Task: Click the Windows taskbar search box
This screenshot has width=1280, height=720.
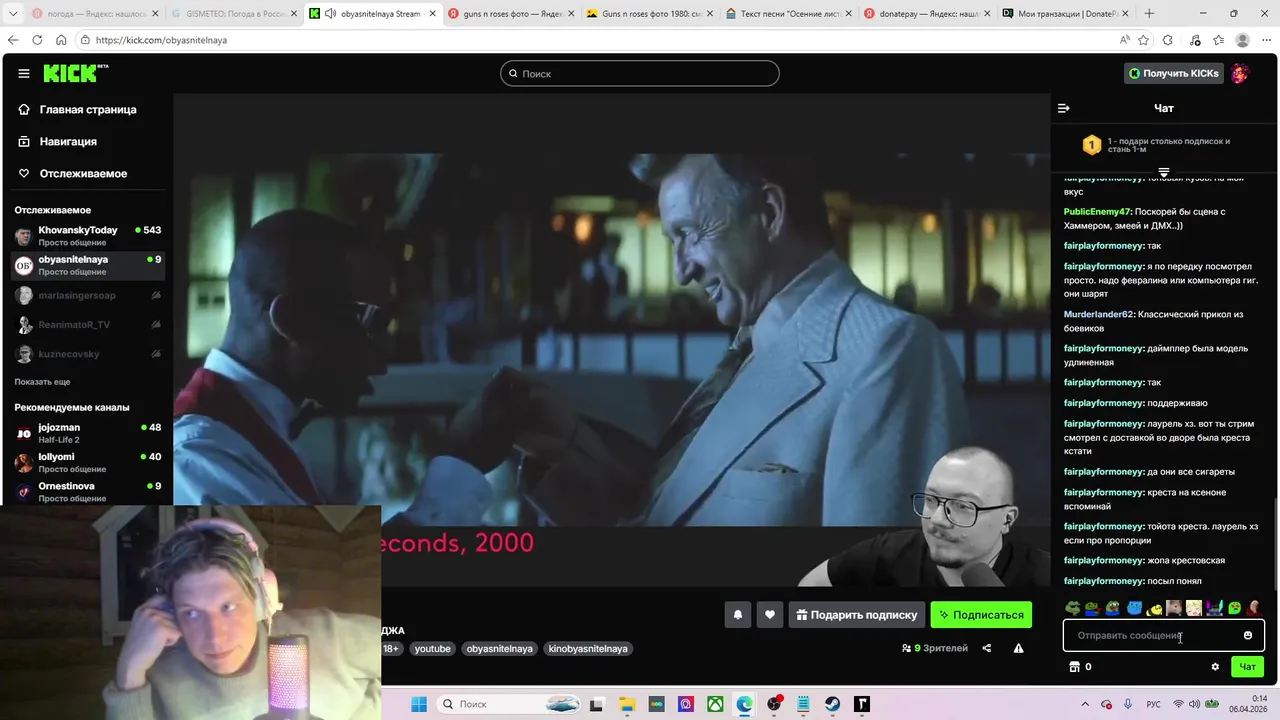Action: pyautogui.click(x=510, y=704)
